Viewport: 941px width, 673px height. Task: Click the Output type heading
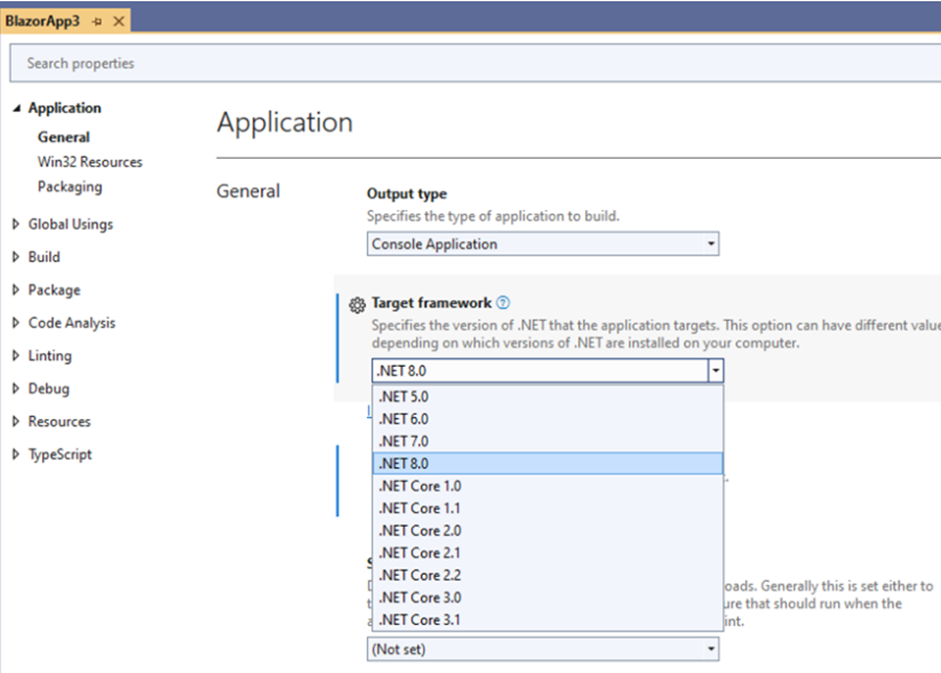[x=407, y=194]
